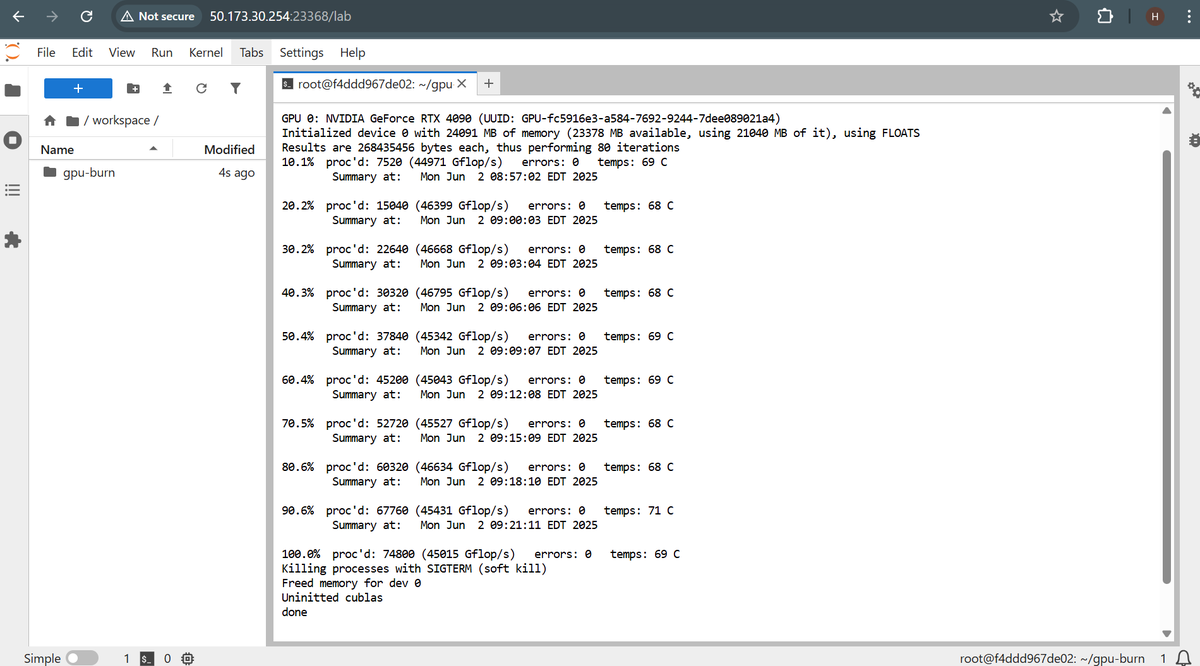Screen dimensions: 1200x666
Task: Open browser Extensions icon
Action: [x=1105, y=16]
